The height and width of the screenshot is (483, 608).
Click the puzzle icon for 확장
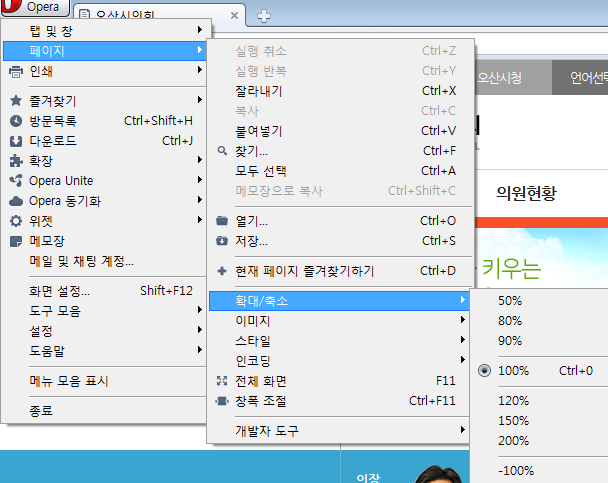pyautogui.click(x=15, y=161)
